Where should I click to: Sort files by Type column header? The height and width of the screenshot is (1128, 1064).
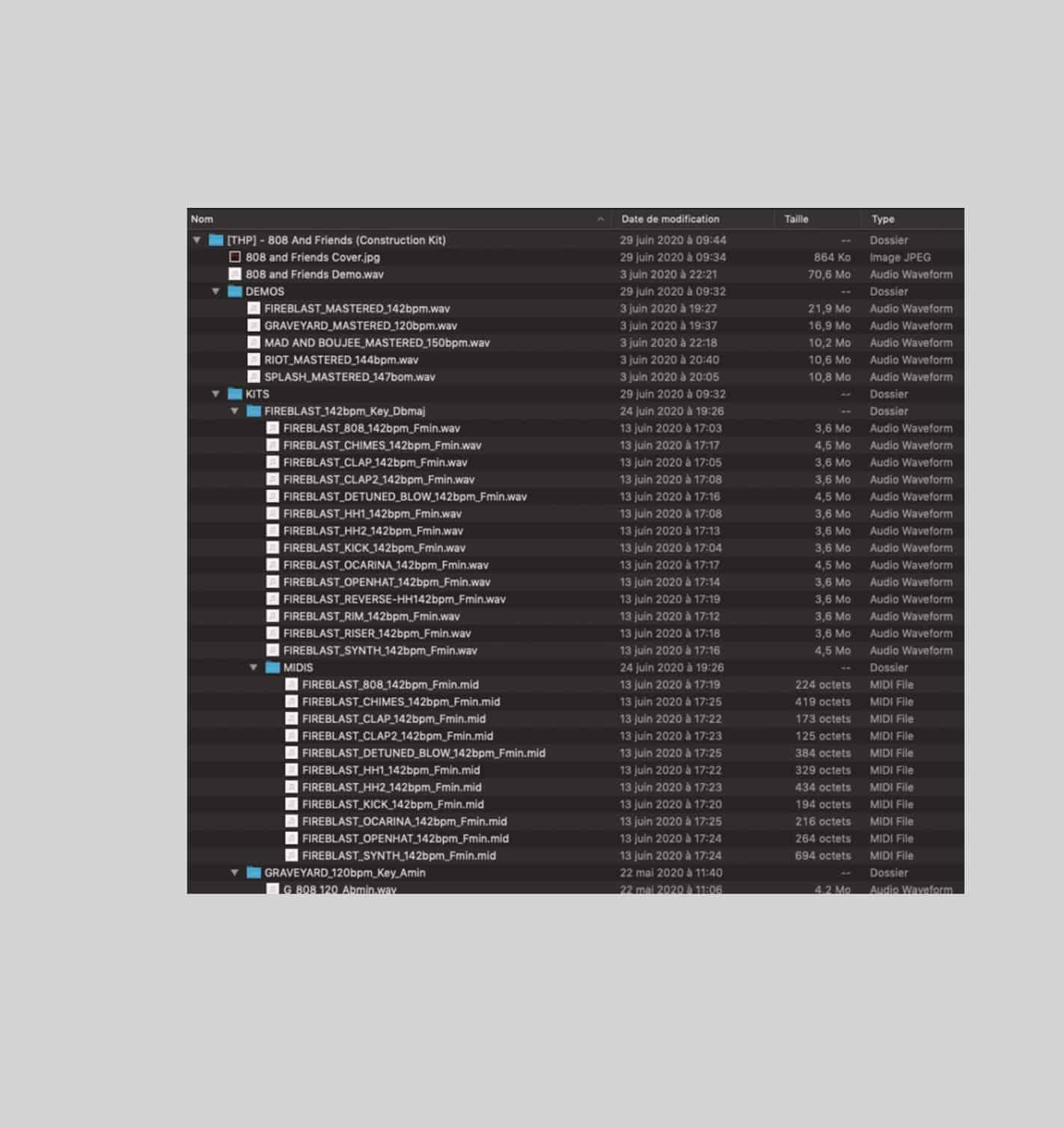pyautogui.click(x=883, y=219)
